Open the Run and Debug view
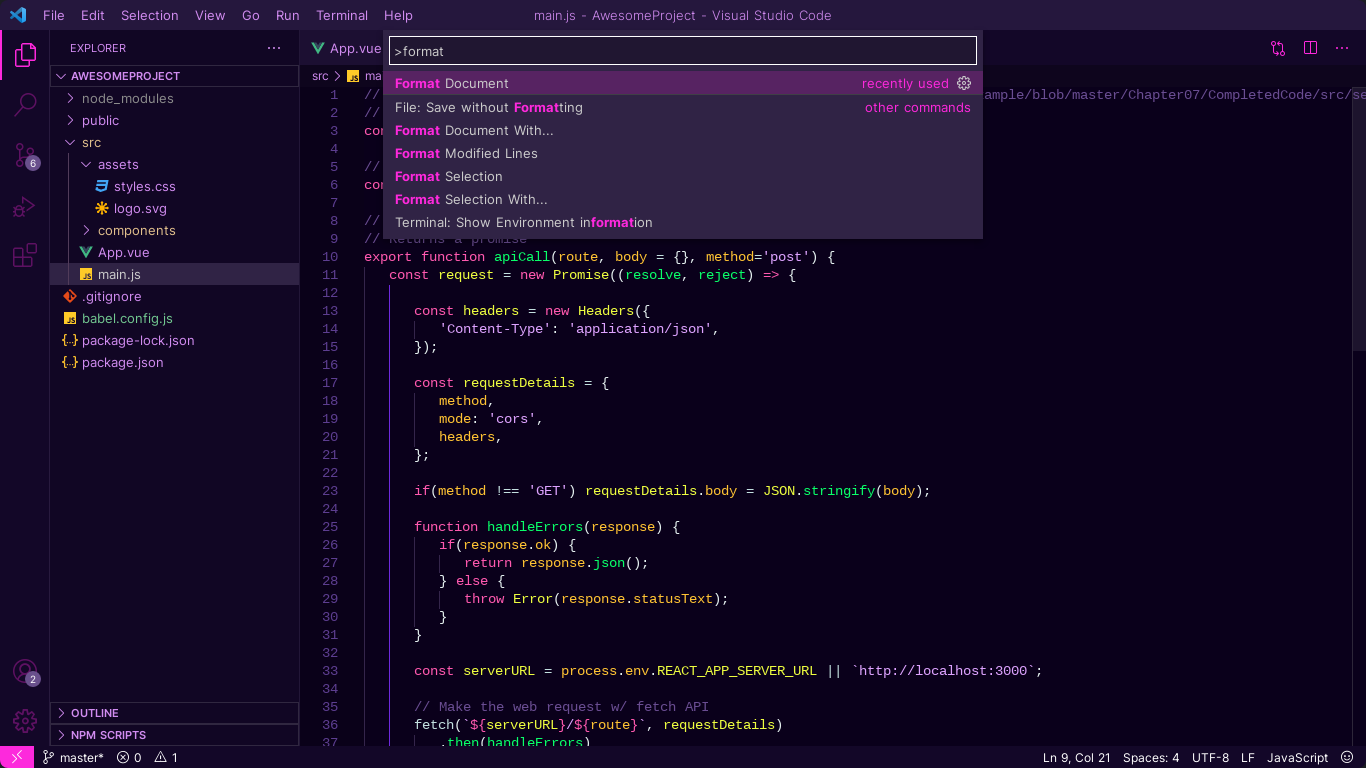1366x768 pixels. coord(25,207)
